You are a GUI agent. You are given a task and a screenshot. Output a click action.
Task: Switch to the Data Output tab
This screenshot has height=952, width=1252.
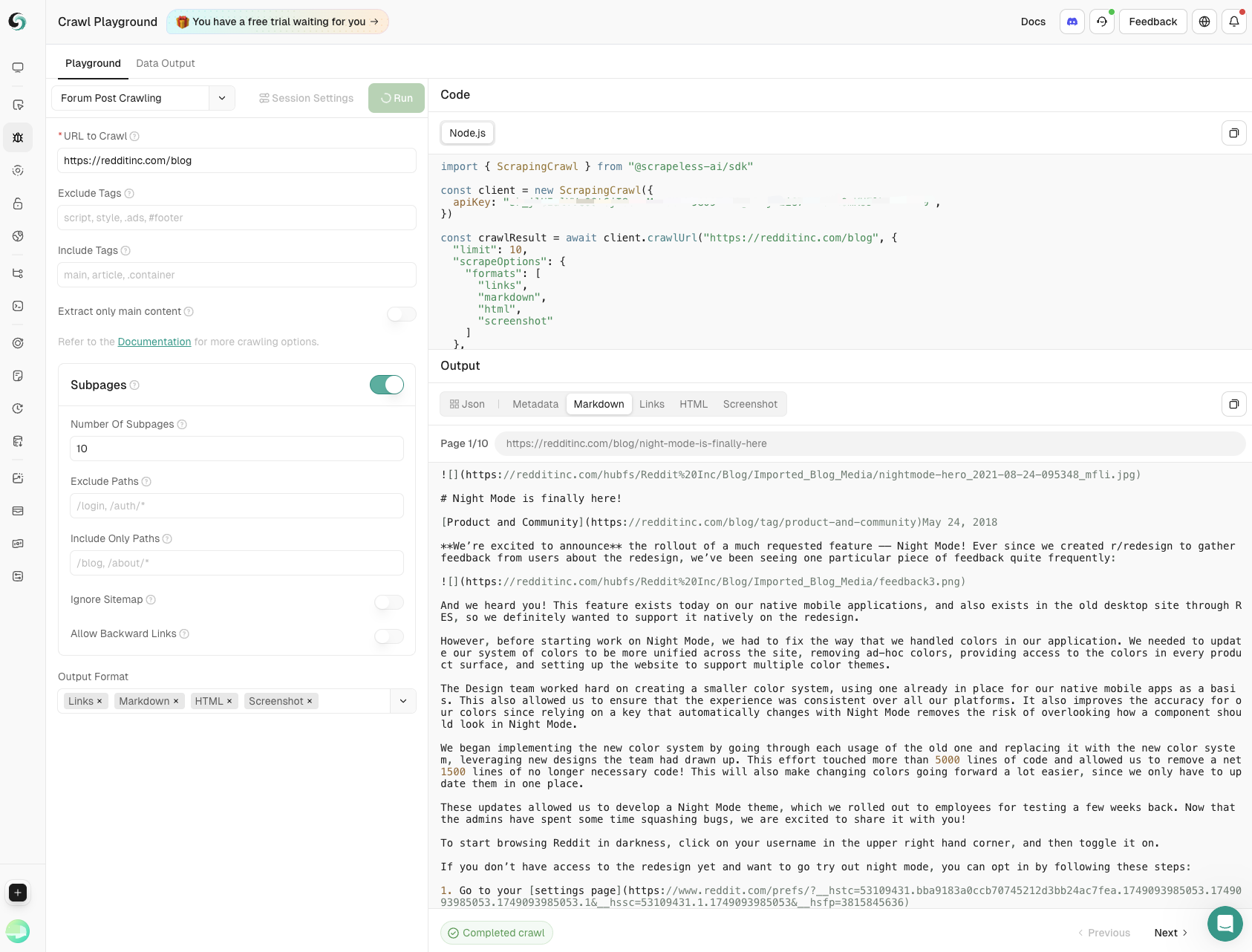coord(166,63)
